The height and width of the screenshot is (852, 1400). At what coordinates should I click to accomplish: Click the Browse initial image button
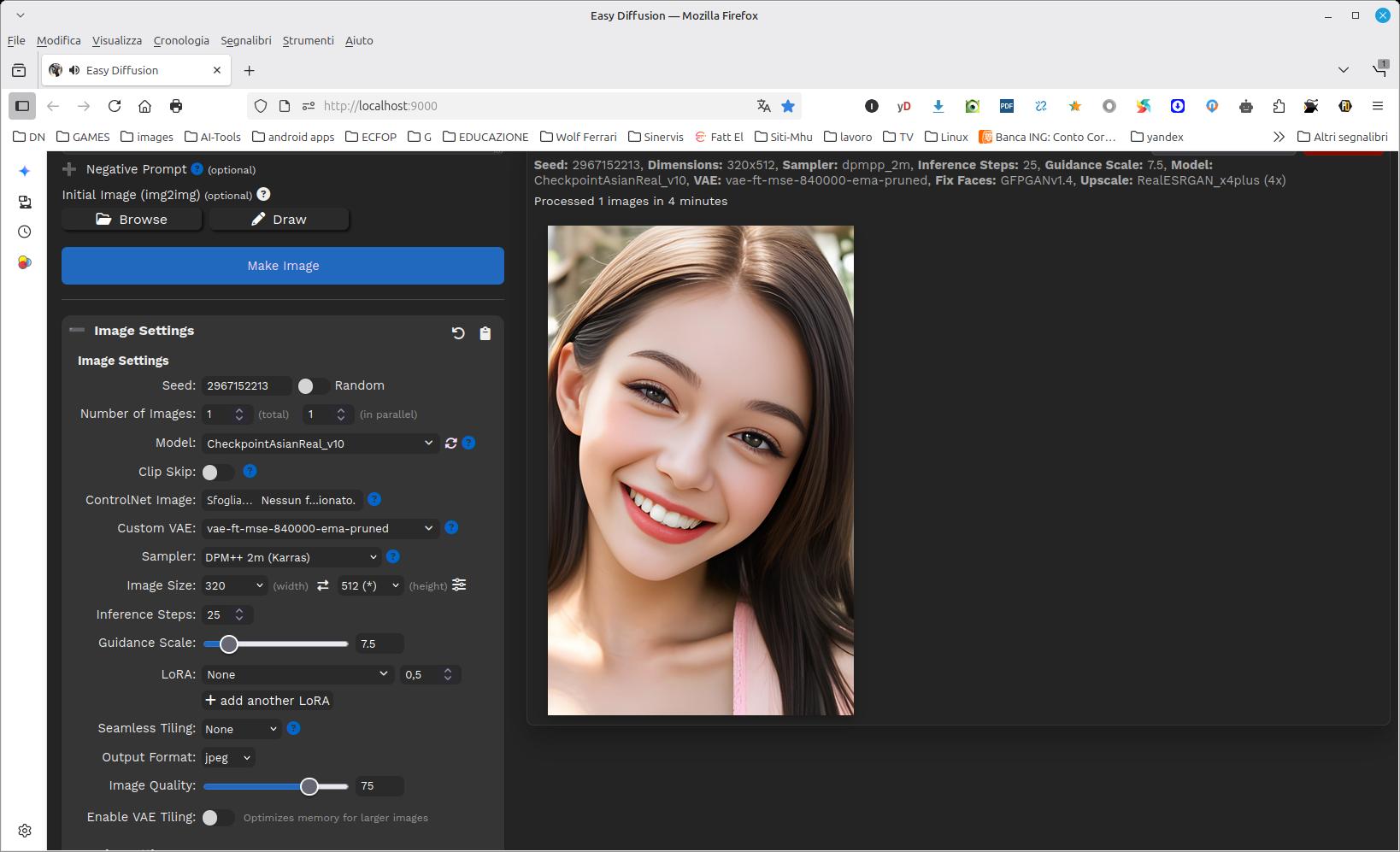pos(132,220)
